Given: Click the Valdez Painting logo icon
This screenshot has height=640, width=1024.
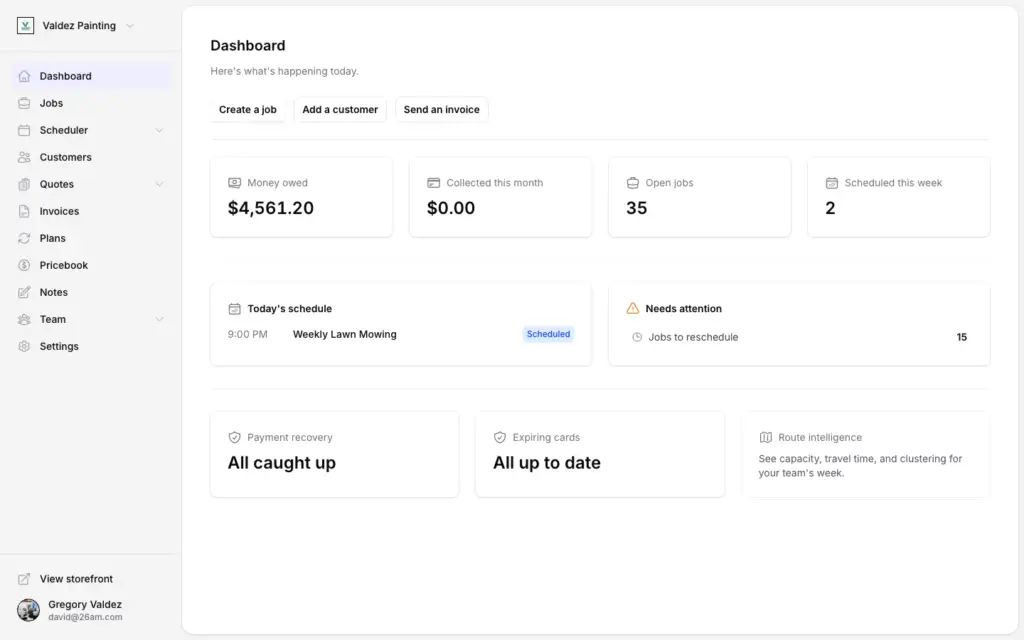Looking at the screenshot, I should click(x=25, y=25).
